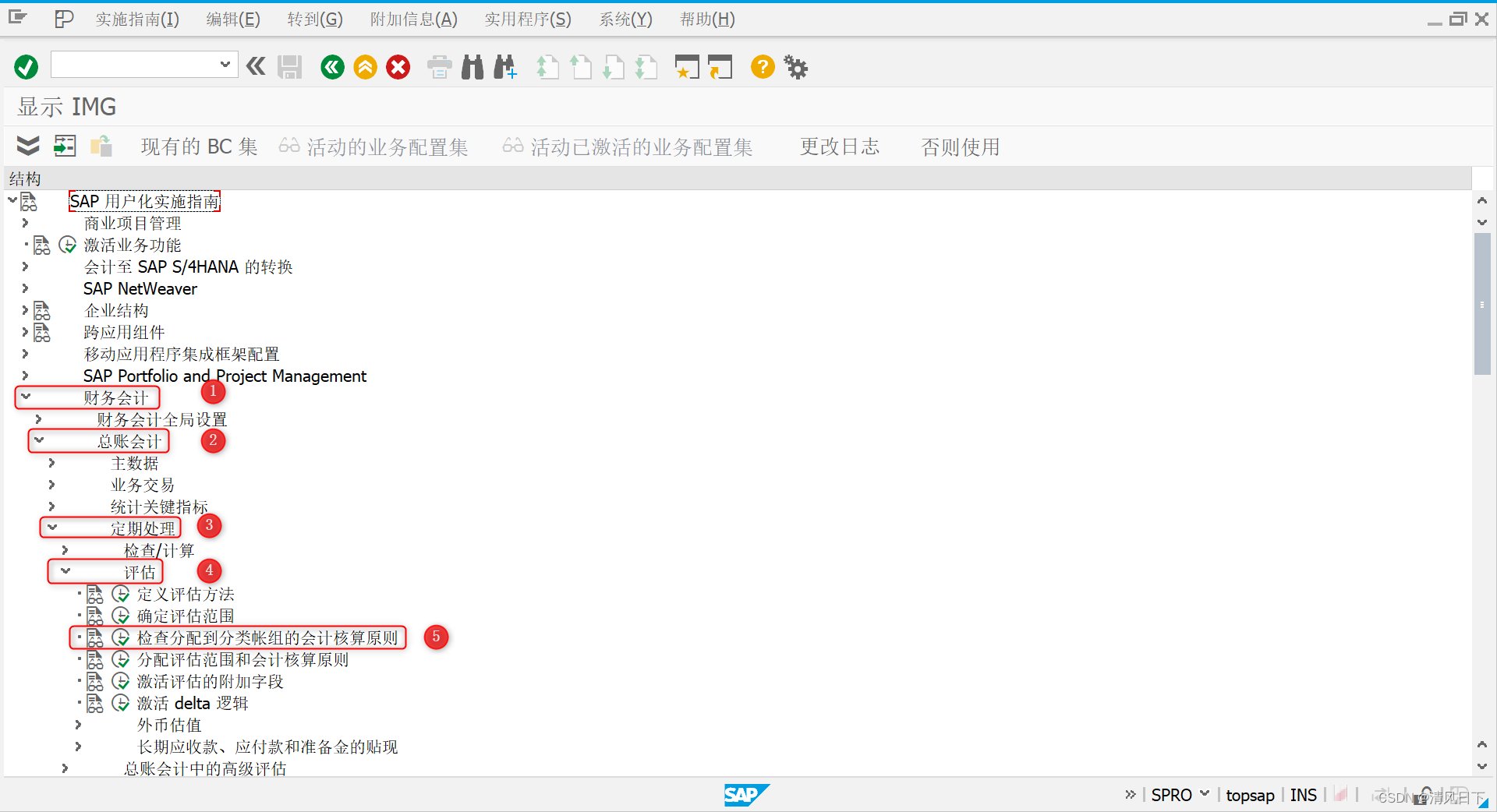This screenshot has height=812, width=1497.
Task: Click the Previous Page icon
Action: pos(581,67)
